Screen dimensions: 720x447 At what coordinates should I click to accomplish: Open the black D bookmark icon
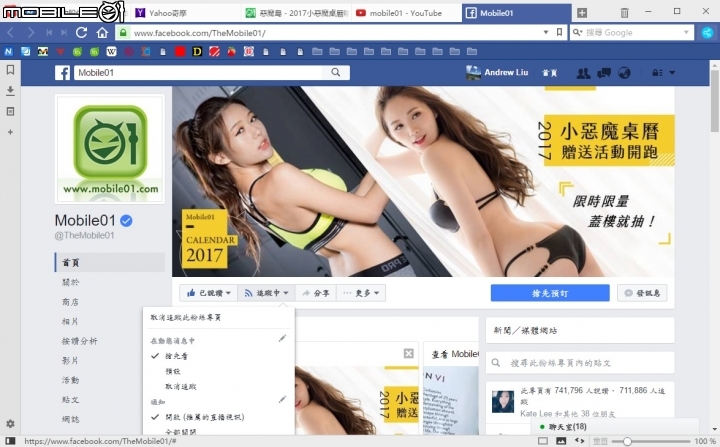(197, 51)
